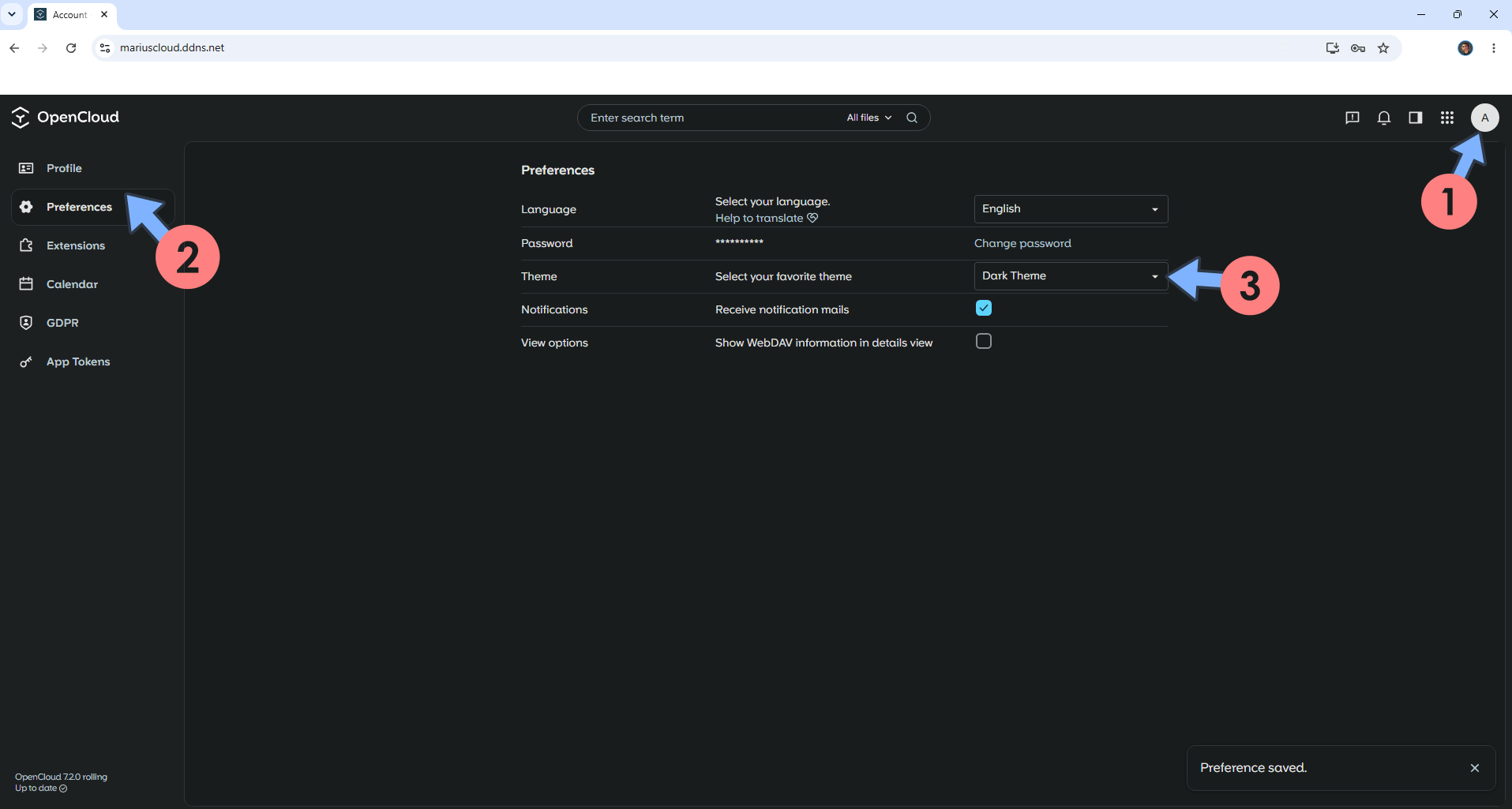Click the search magnifier icon

tap(912, 118)
